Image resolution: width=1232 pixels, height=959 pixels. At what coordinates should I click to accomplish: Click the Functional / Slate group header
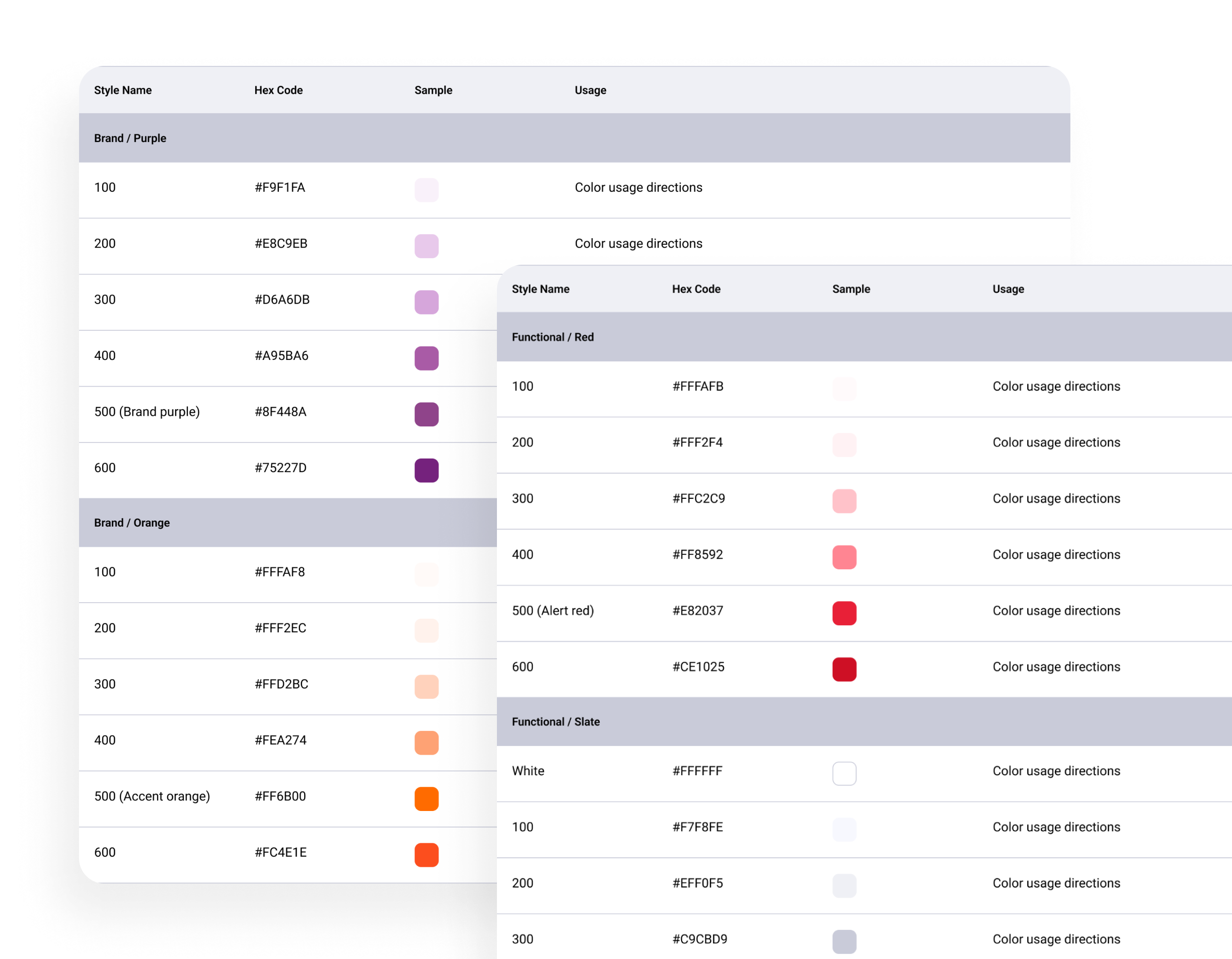(x=555, y=721)
